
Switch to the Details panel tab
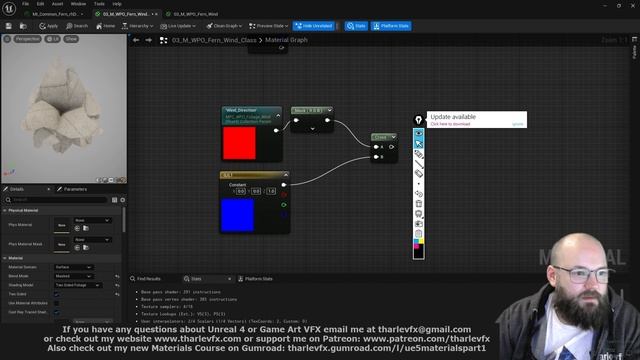tap(17, 189)
